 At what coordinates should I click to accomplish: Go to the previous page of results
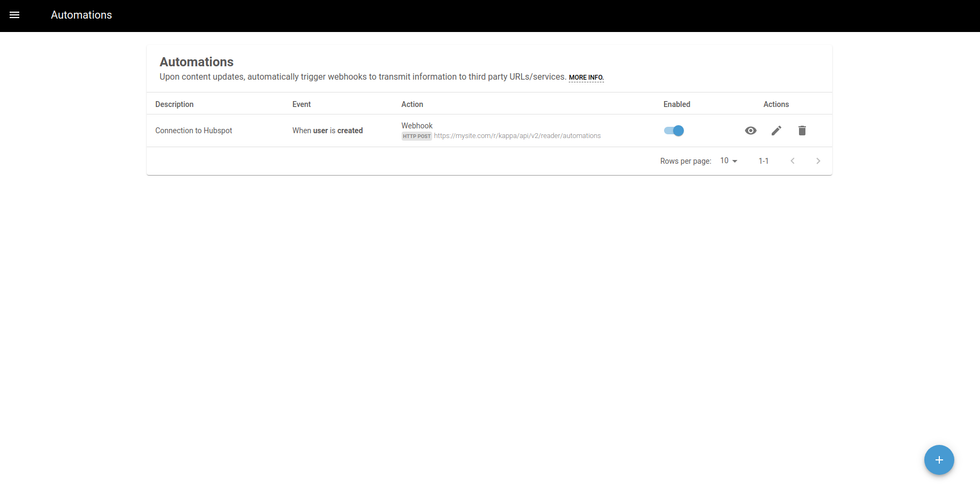792,161
